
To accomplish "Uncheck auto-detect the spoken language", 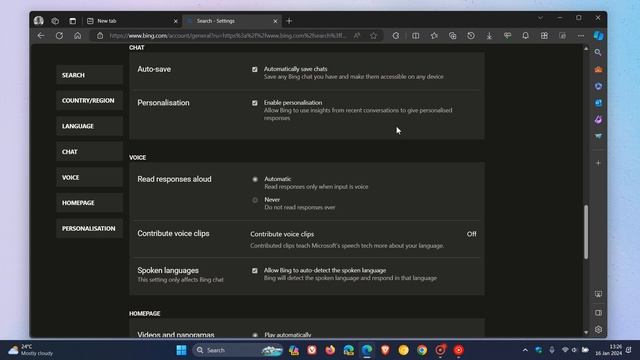I will (x=255, y=271).
